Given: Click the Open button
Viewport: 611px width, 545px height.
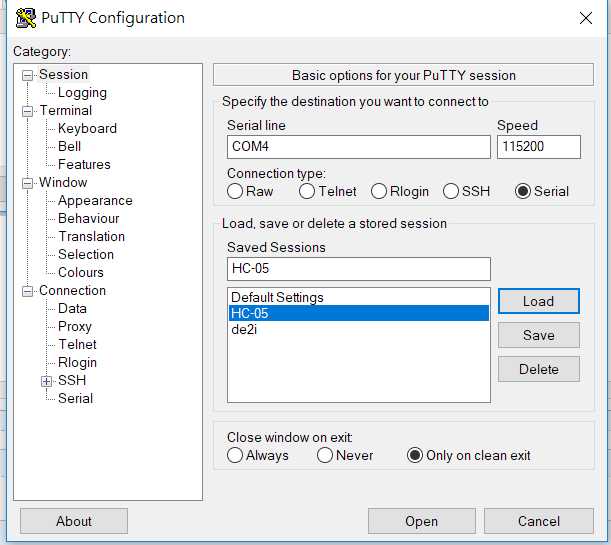Looking at the screenshot, I should coord(422,521).
